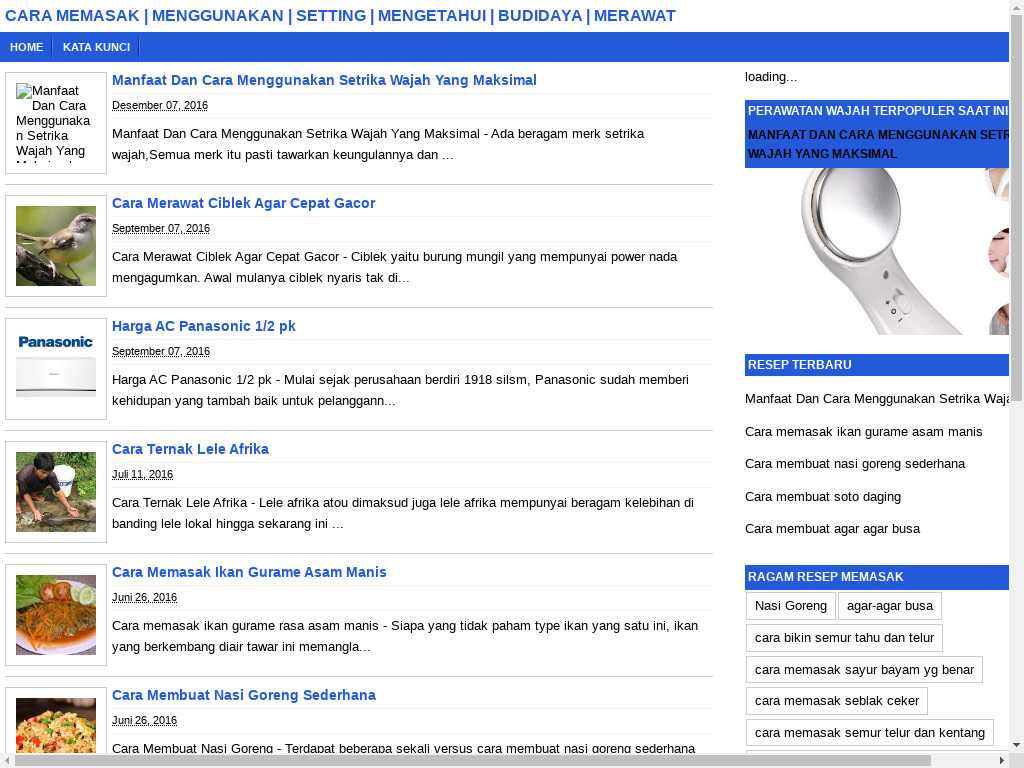Click the Panasonic article excerpt text
The height and width of the screenshot is (768, 1024).
tap(400, 391)
